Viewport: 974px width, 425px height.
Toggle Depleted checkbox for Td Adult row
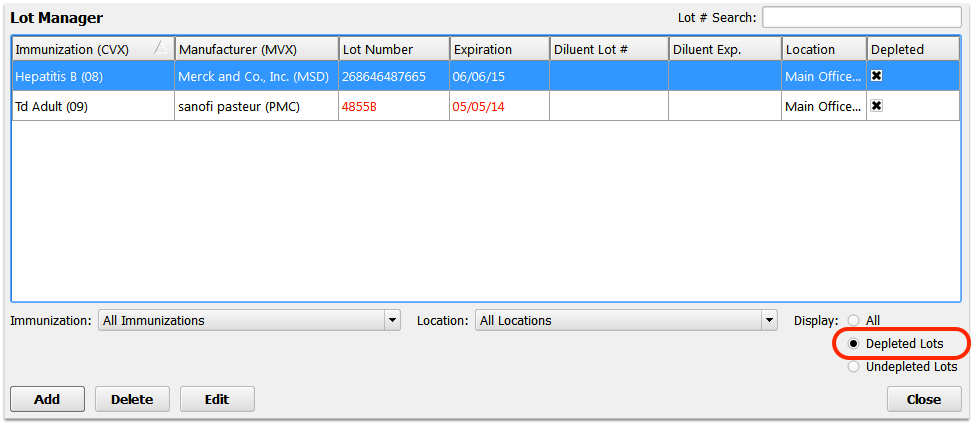click(x=876, y=106)
